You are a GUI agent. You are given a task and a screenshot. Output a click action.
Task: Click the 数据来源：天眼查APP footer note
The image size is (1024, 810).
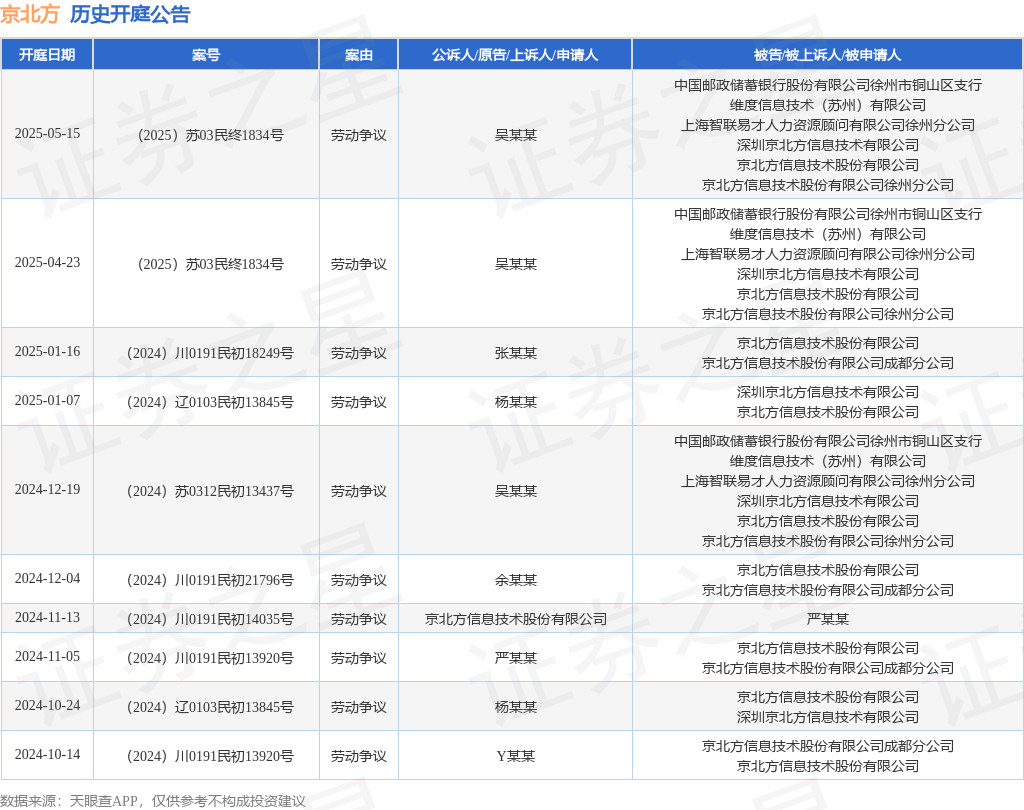(153, 801)
